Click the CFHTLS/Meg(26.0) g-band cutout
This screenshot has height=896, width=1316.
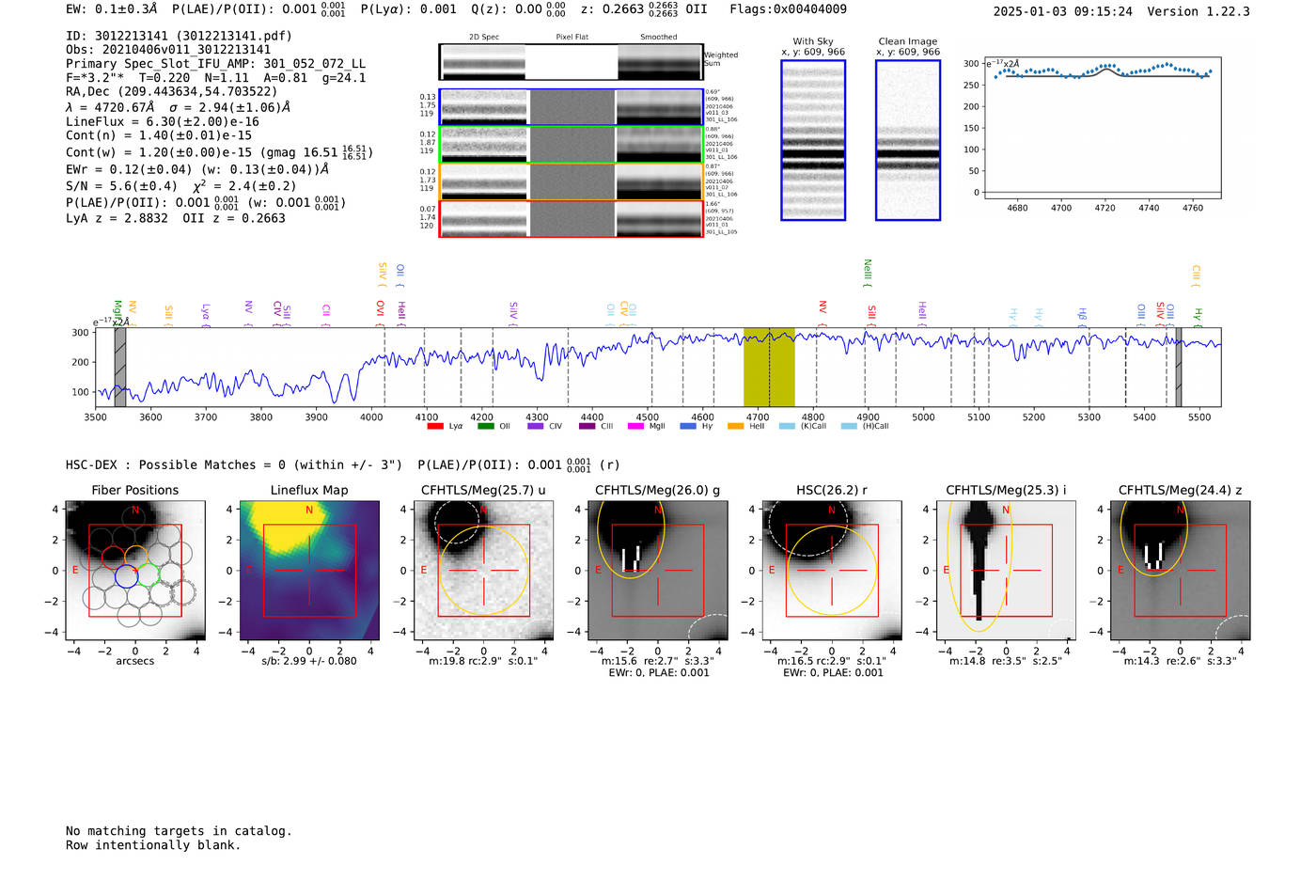click(657, 571)
